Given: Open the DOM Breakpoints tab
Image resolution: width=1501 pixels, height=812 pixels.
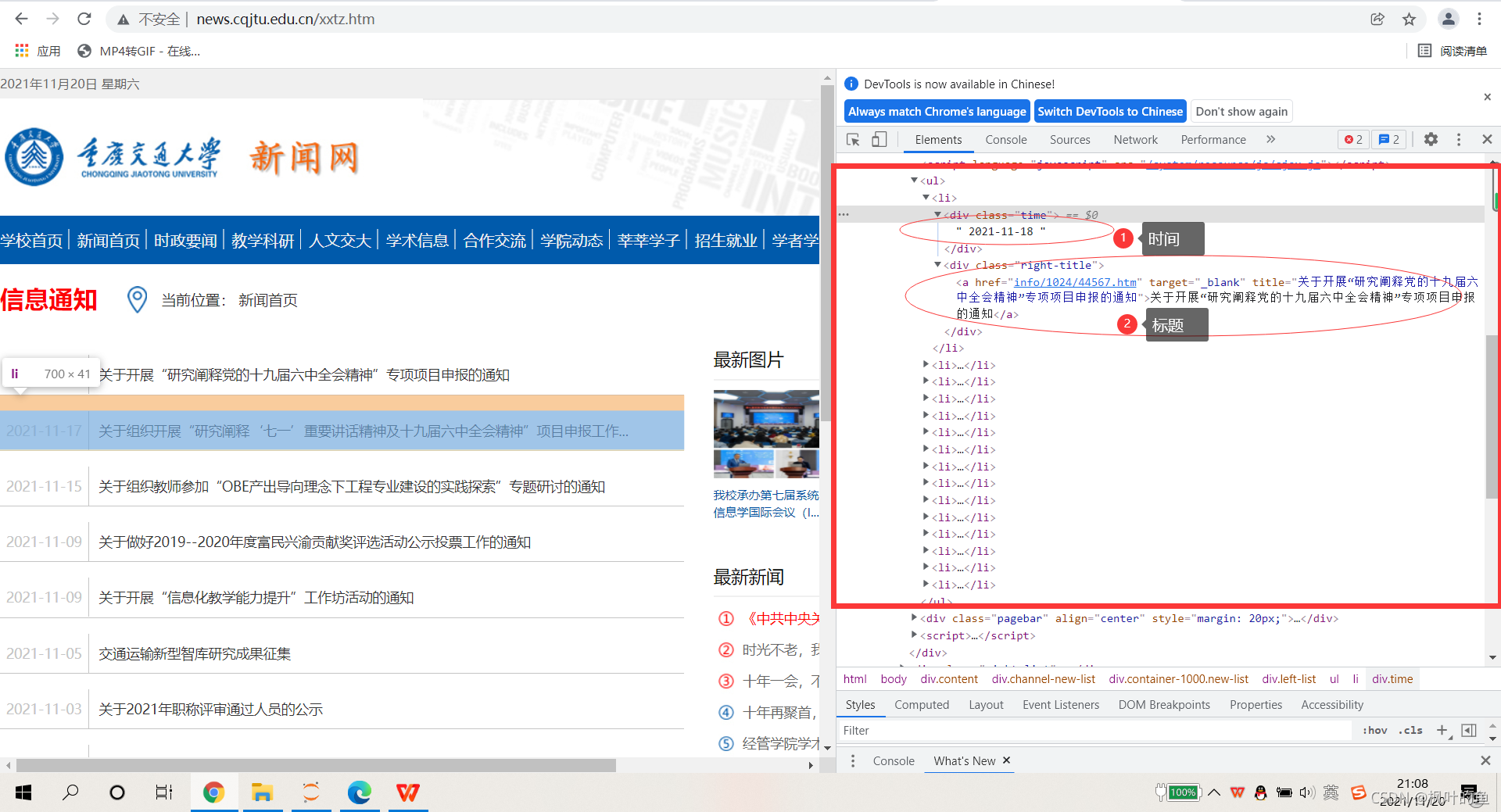Looking at the screenshot, I should 1164,705.
